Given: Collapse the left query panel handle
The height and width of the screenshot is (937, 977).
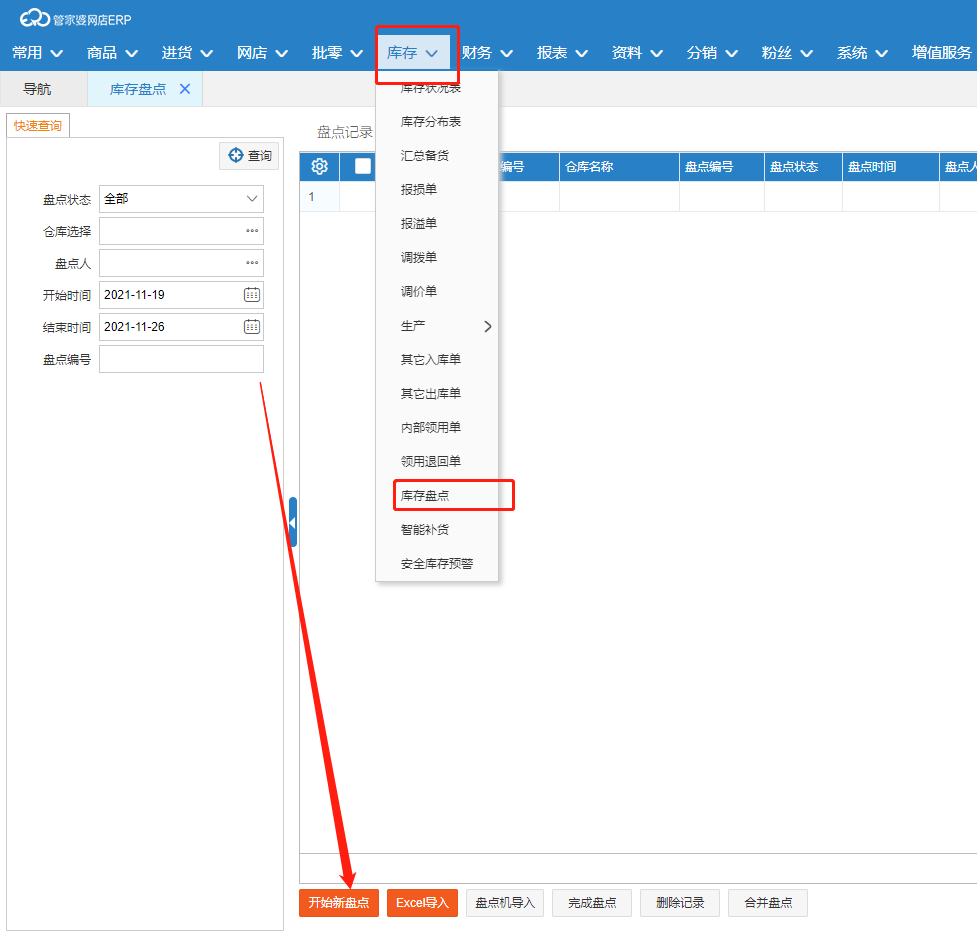Looking at the screenshot, I should click(293, 522).
